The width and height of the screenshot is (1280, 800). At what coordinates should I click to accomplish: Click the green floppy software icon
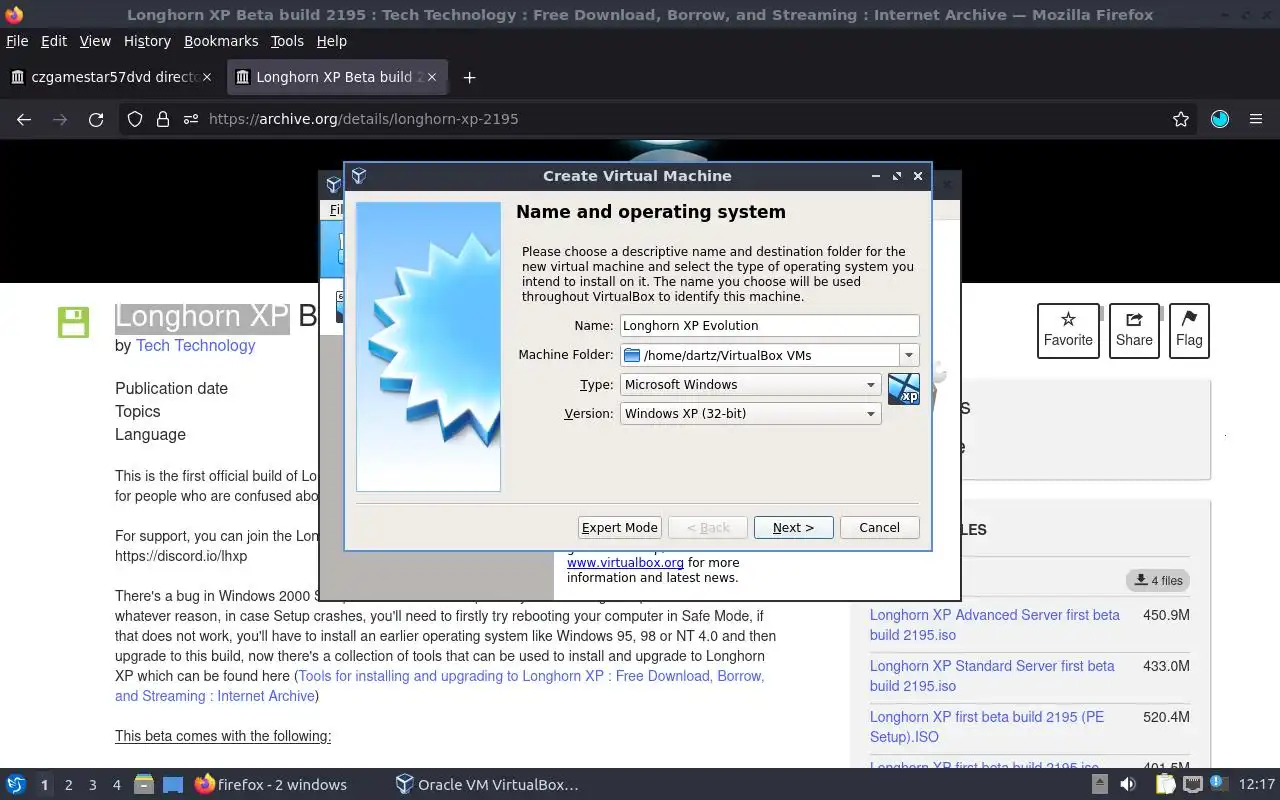[73, 322]
